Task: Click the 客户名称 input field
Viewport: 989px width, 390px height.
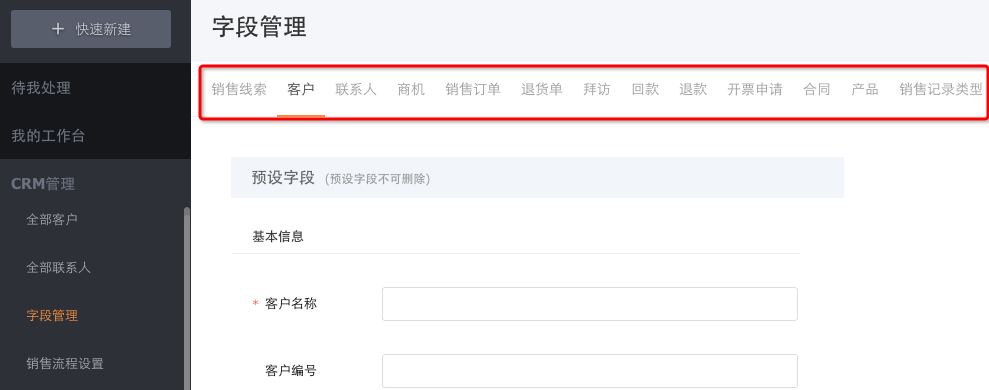Action: pos(590,304)
